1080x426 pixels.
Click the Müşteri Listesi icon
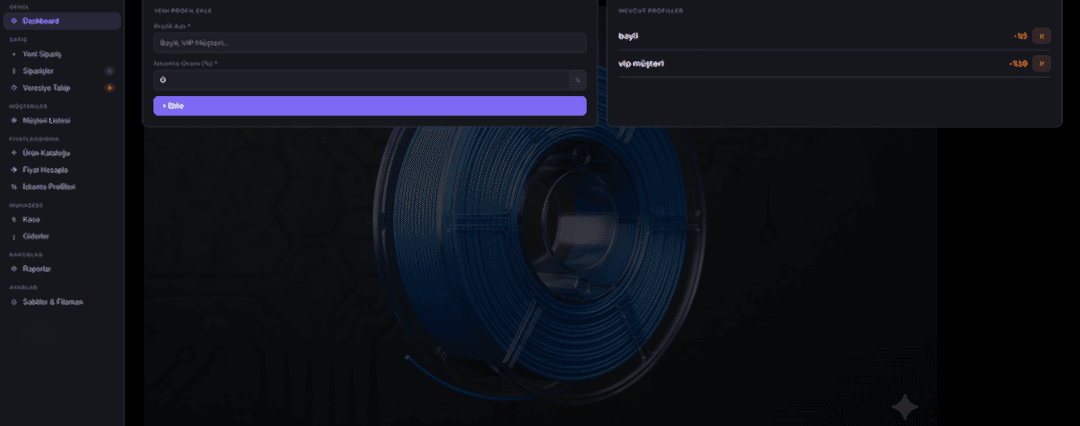(x=14, y=120)
